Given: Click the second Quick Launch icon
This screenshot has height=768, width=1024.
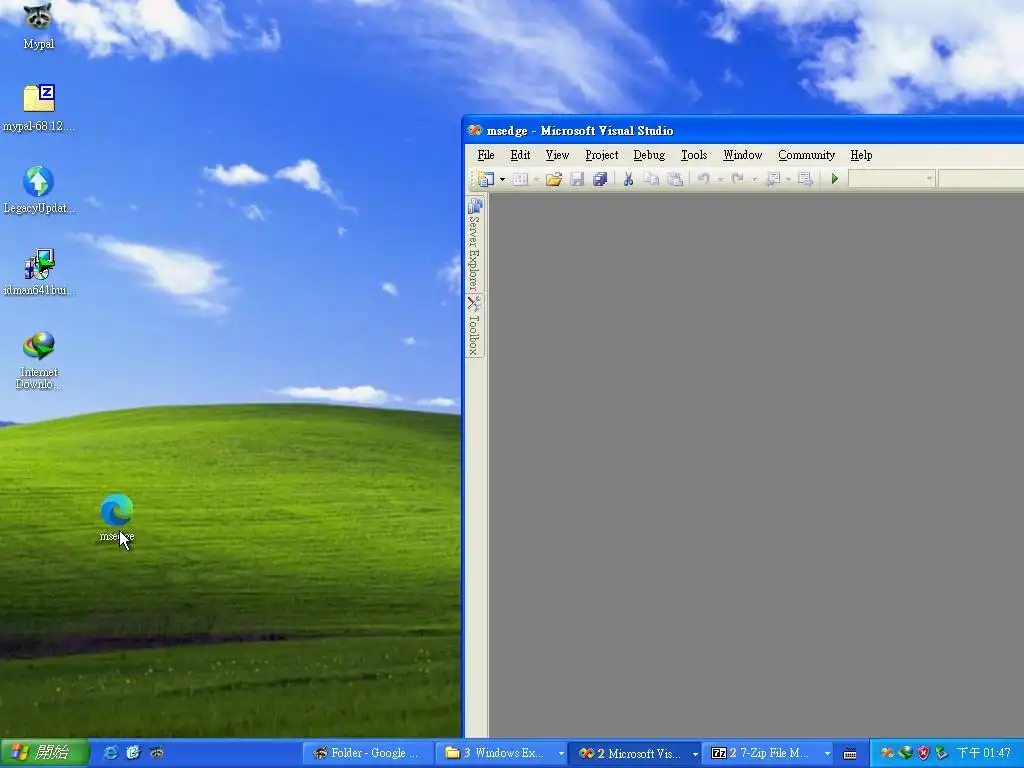Looking at the screenshot, I should point(133,753).
